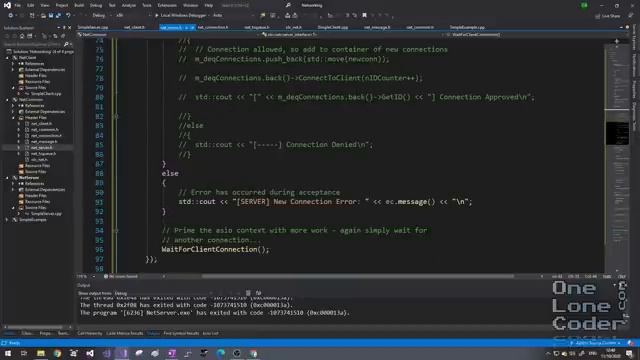Open the Project menu
640x360 pixels.
coord(62,5)
